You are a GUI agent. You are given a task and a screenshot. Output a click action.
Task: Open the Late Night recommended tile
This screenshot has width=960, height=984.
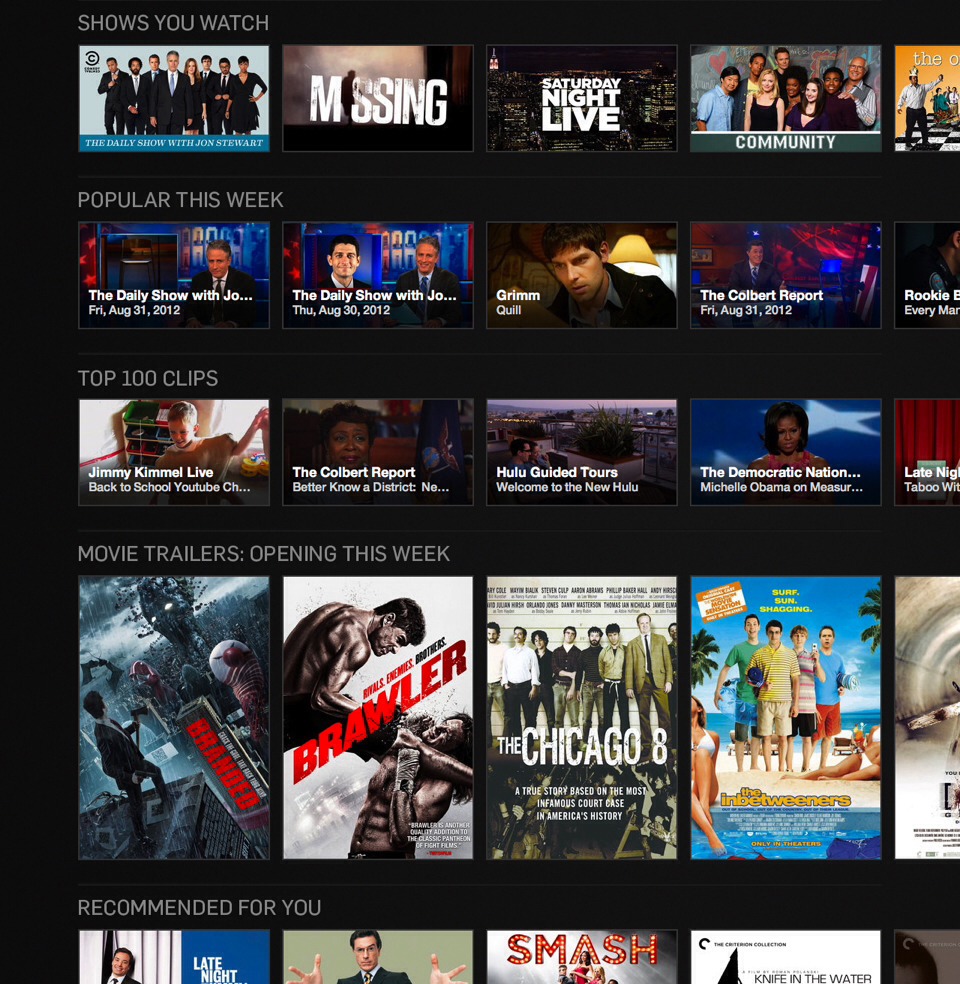[x=174, y=956]
